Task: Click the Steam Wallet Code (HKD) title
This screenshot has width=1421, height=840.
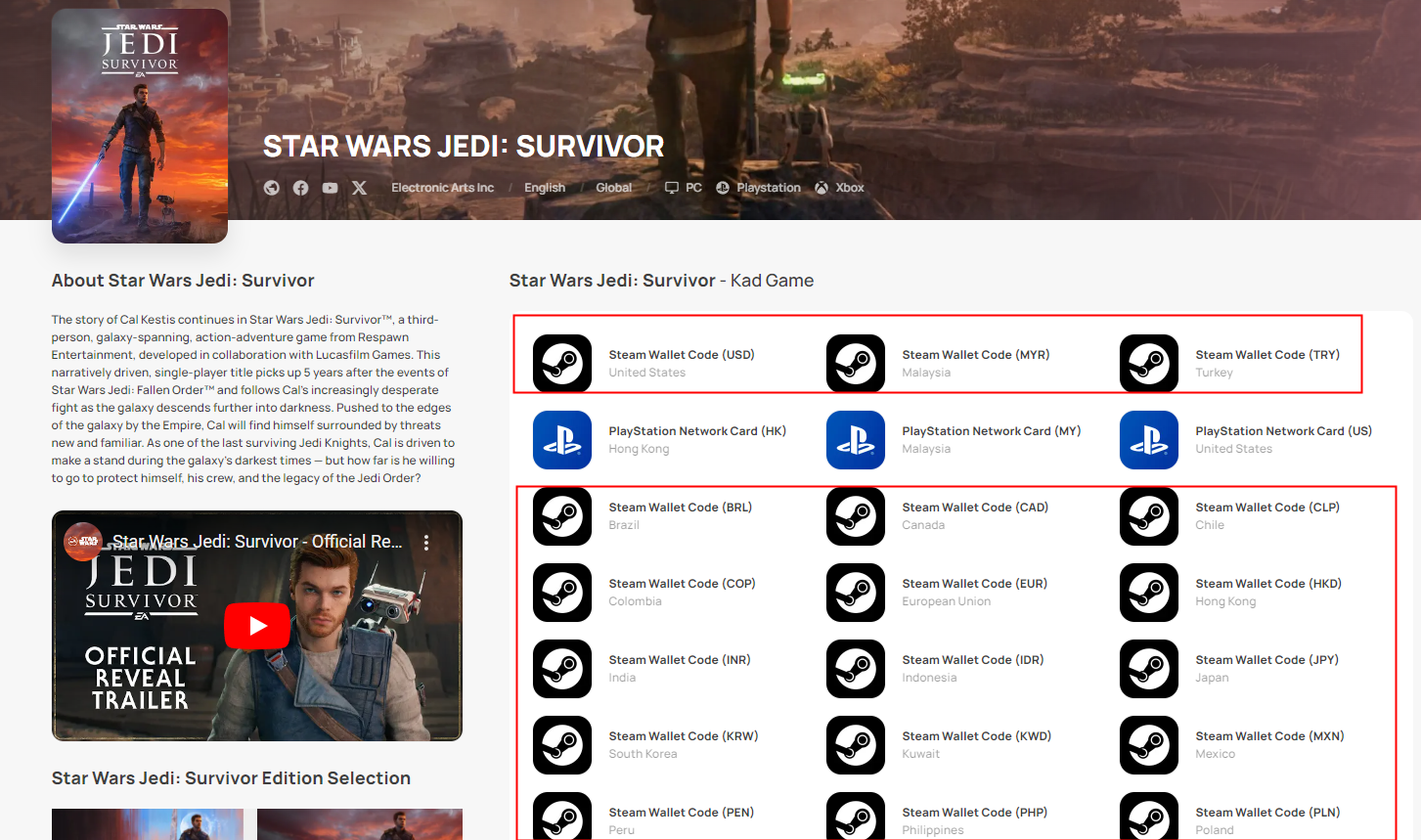Action: tap(1268, 584)
